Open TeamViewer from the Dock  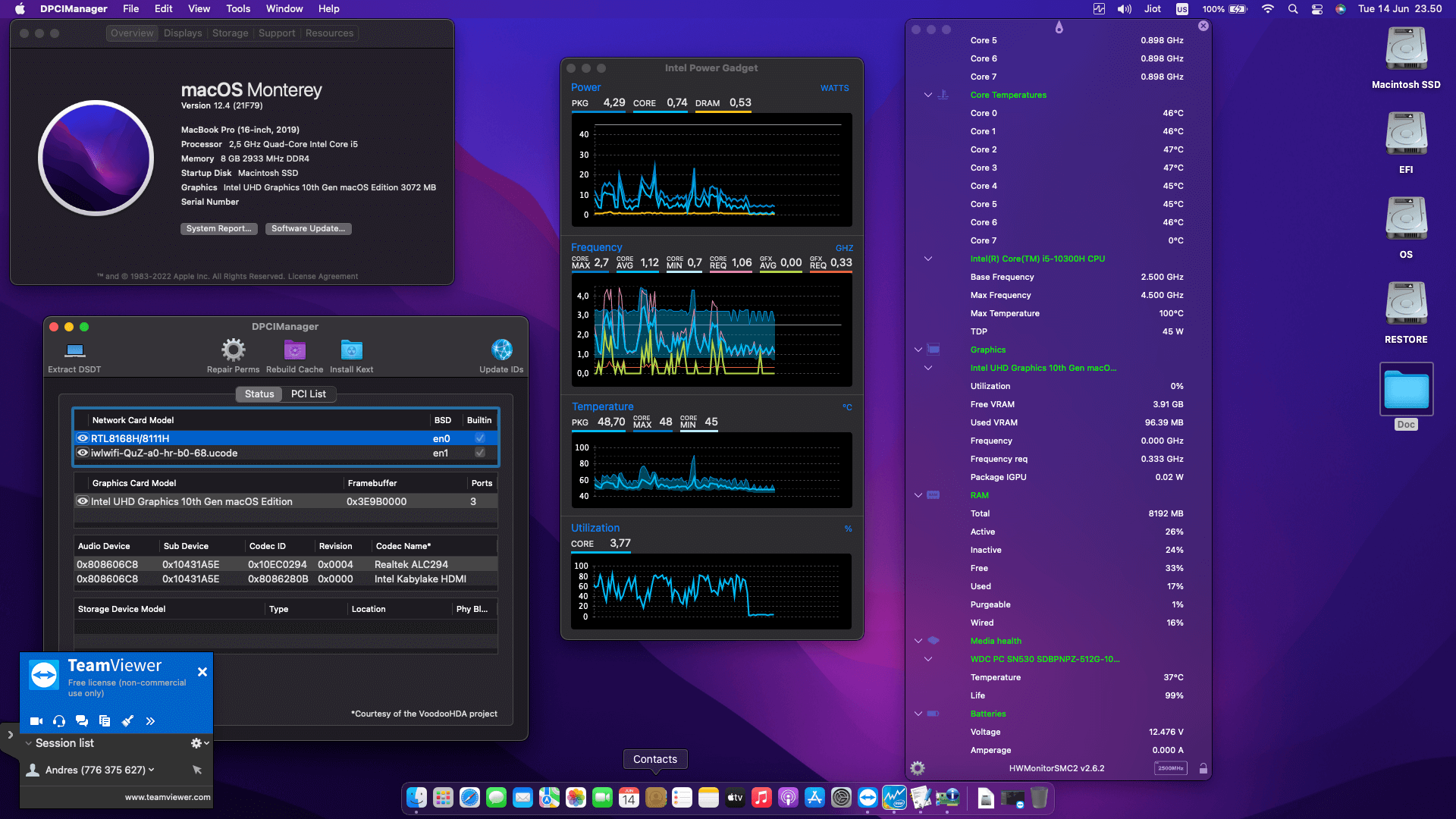click(868, 798)
